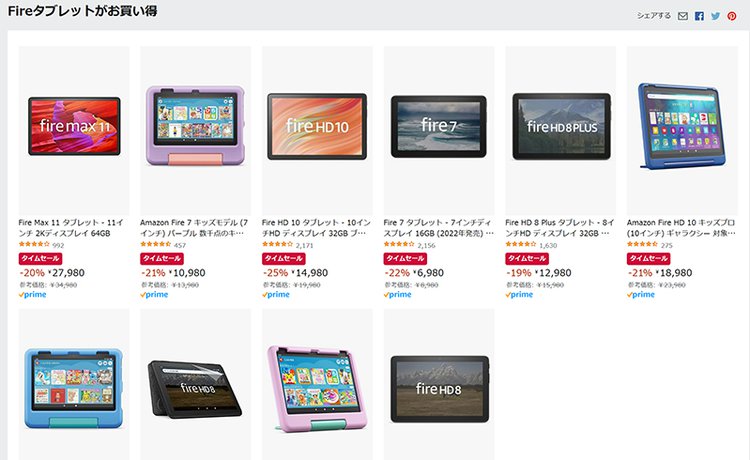View the blue Fire HD 10 Kids Pro image
Image resolution: width=750 pixels, height=460 pixels.
[682, 126]
